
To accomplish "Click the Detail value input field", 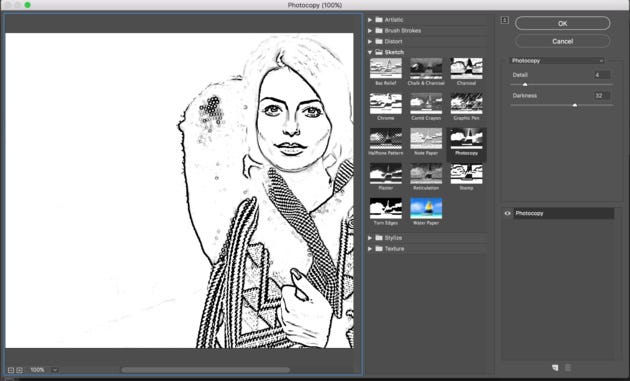I will click(602, 75).
